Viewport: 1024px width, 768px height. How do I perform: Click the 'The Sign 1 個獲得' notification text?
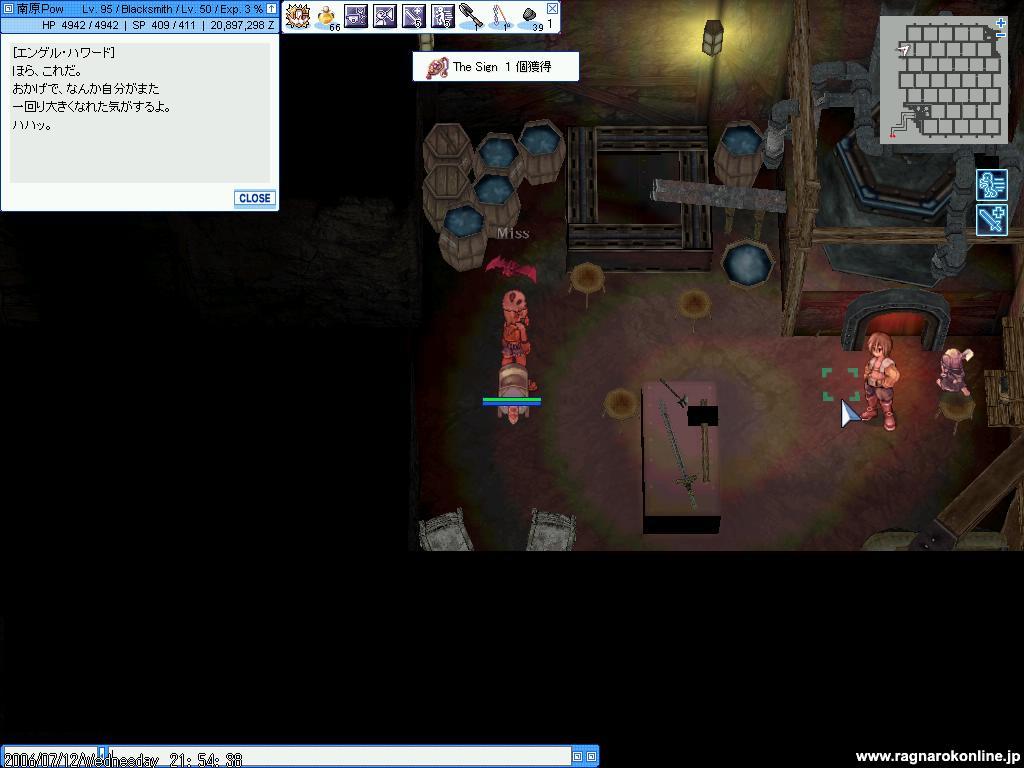coord(502,67)
